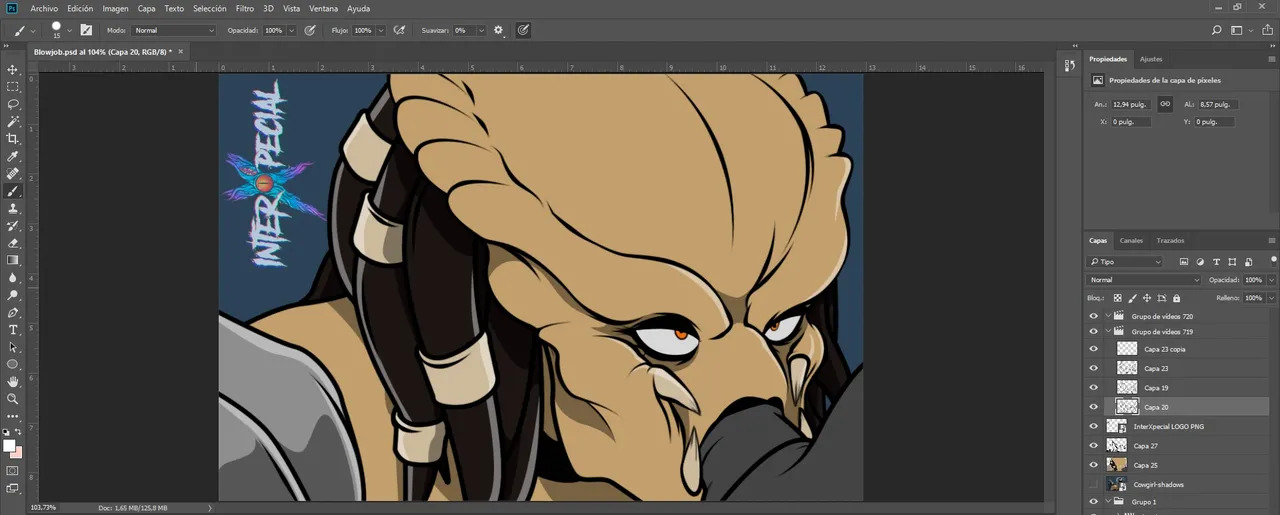The width and height of the screenshot is (1280, 515).
Task: Open the Selección menu
Action: (209, 8)
